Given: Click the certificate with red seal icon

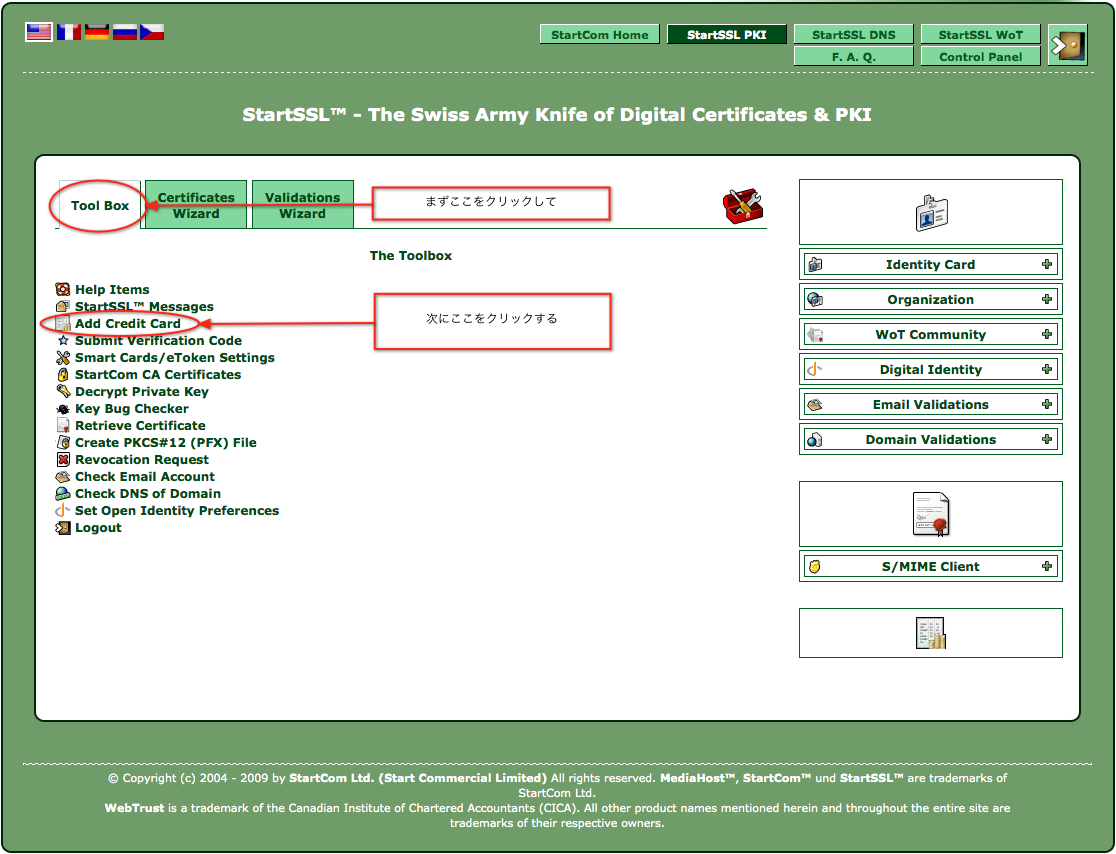Looking at the screenshot, I should coord(931,514).
